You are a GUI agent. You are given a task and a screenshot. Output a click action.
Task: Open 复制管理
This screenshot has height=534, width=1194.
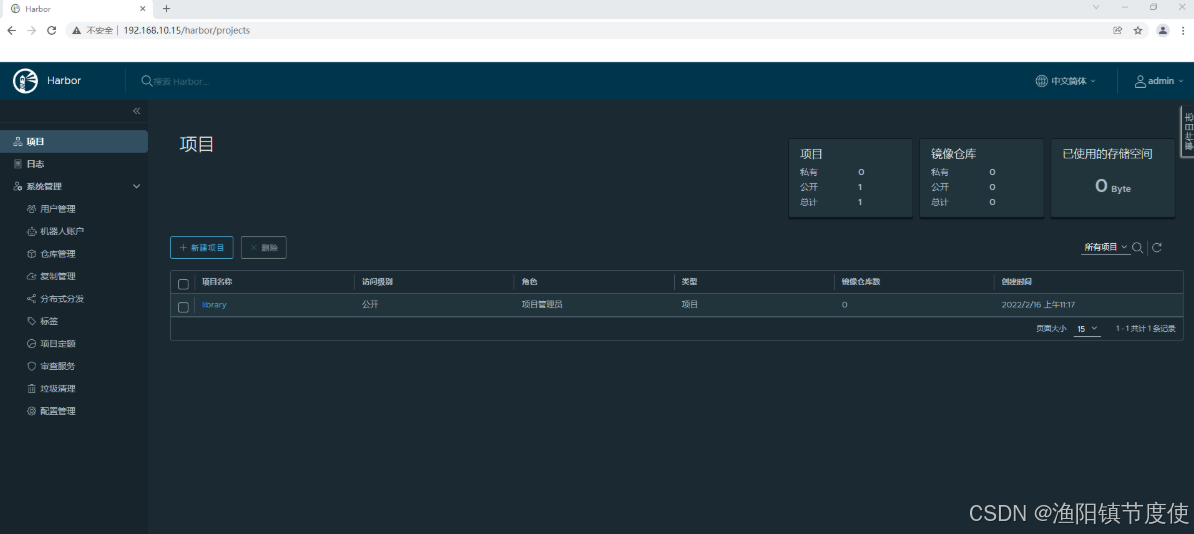(58, 276)
